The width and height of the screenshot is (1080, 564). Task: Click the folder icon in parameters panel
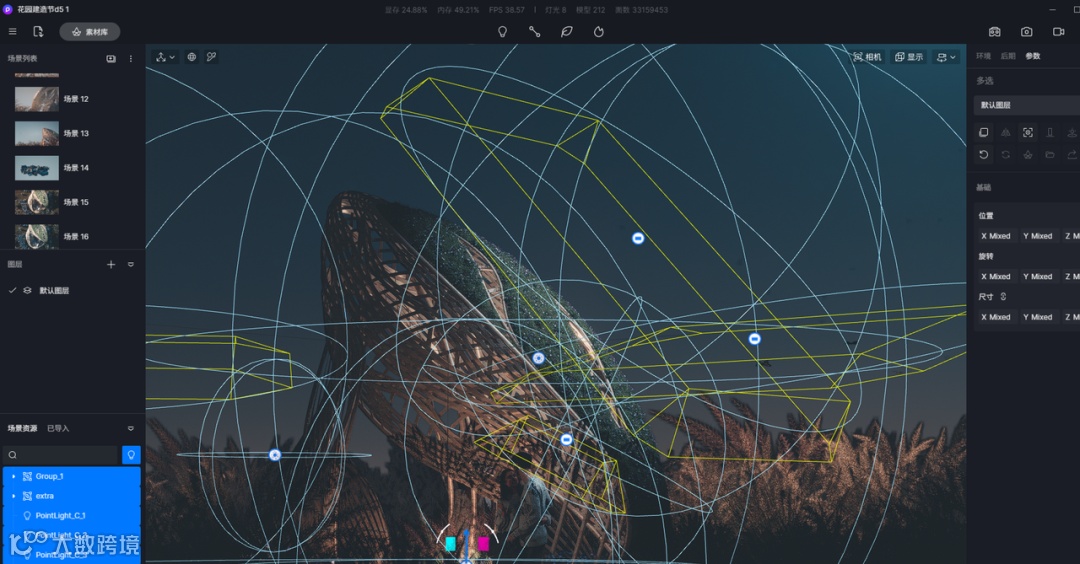pos(1050,155)
